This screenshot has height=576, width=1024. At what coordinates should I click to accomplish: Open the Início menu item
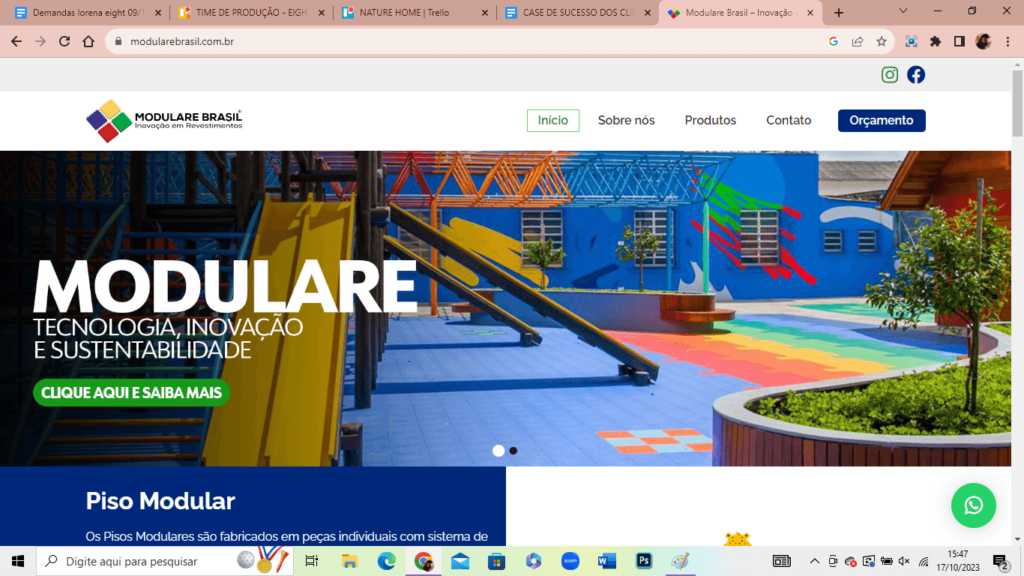click(552, 120)
